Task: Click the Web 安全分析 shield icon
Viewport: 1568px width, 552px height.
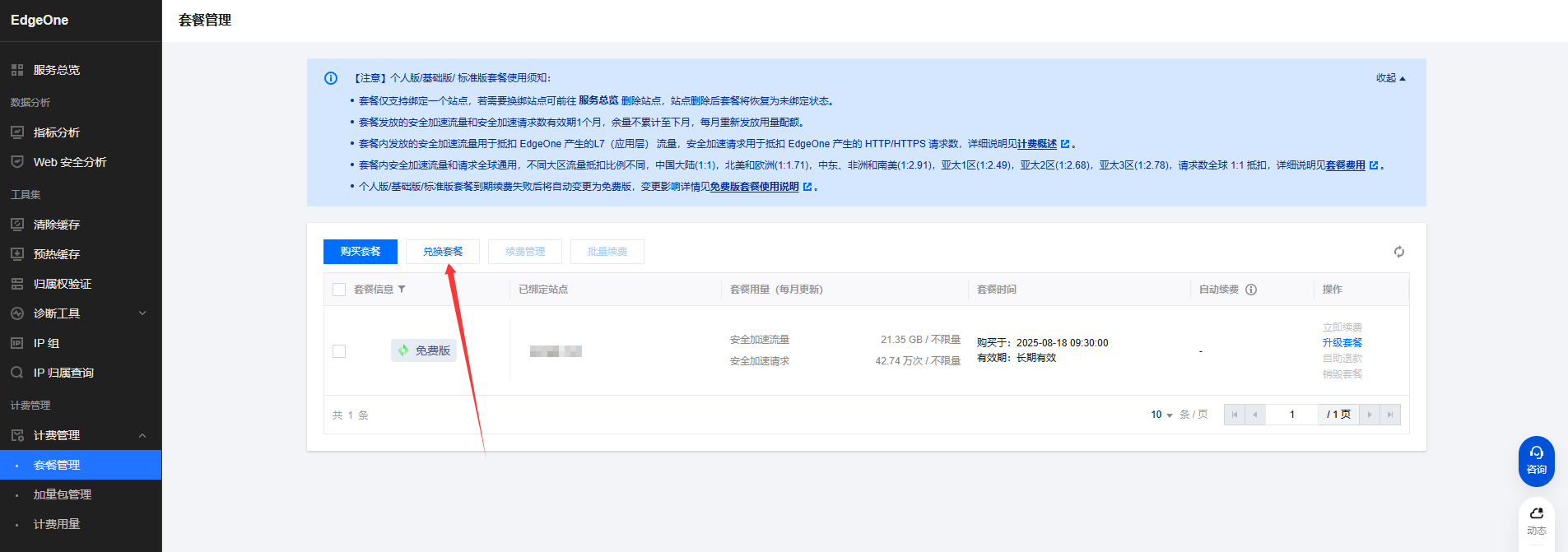Action: tap(17, 162)
